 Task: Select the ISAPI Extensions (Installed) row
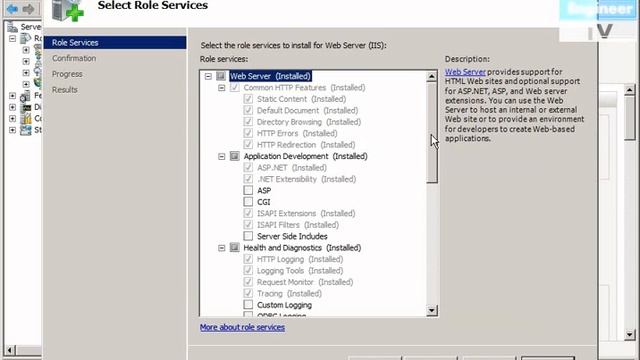(306, 213)
